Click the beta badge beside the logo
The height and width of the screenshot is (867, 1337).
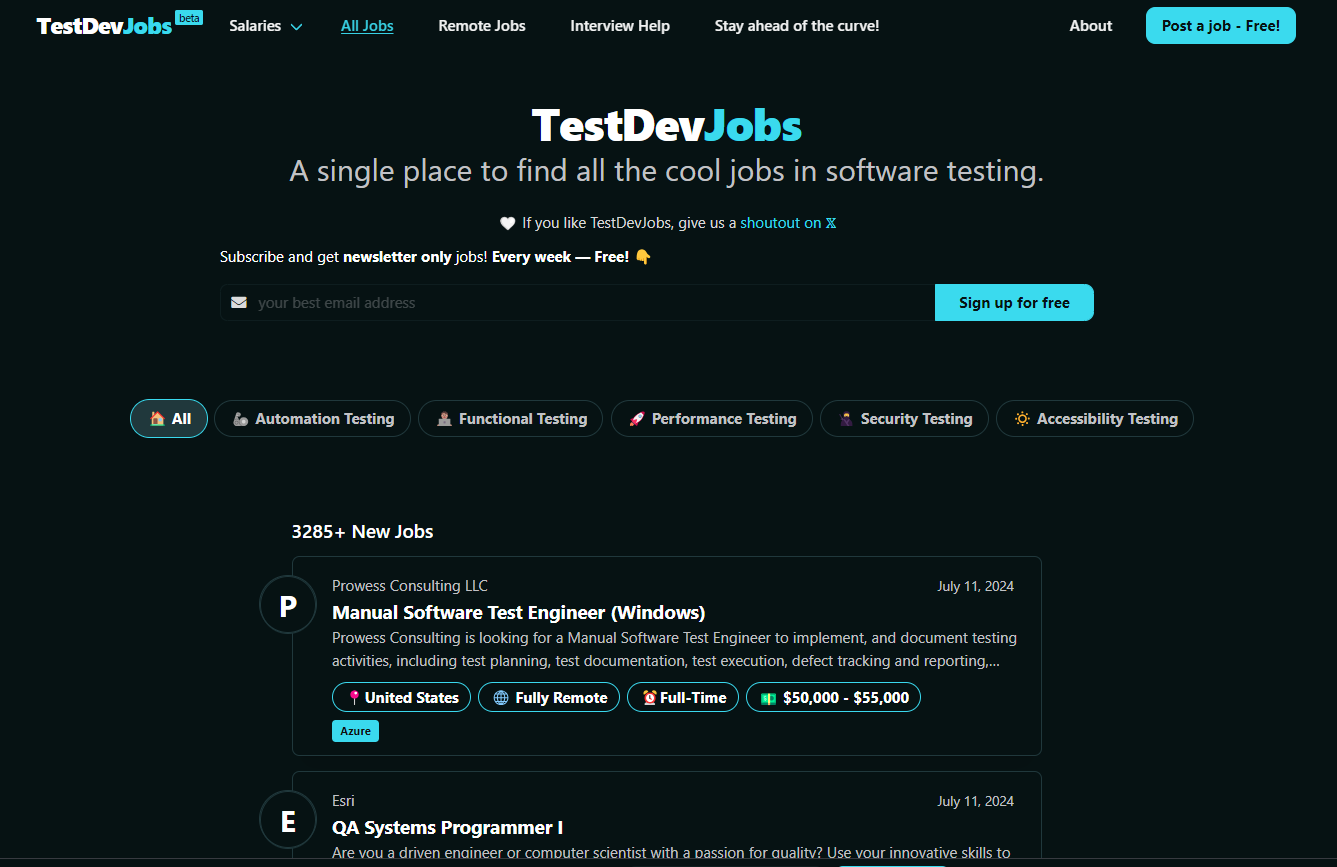coord(189,17)
